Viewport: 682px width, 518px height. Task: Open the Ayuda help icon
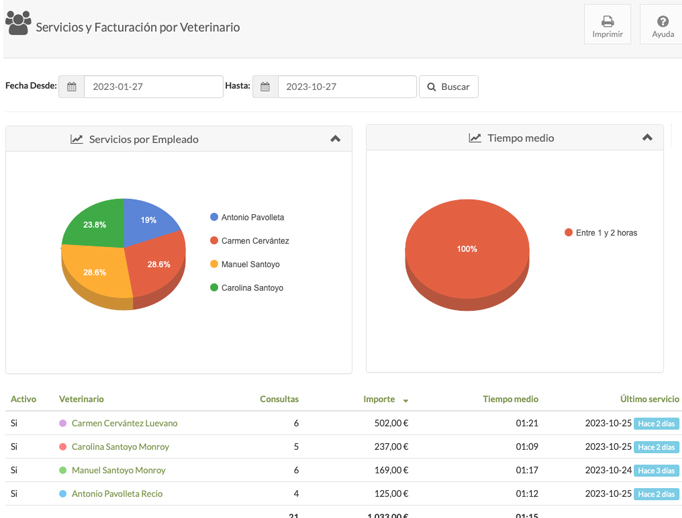(663, 21)
